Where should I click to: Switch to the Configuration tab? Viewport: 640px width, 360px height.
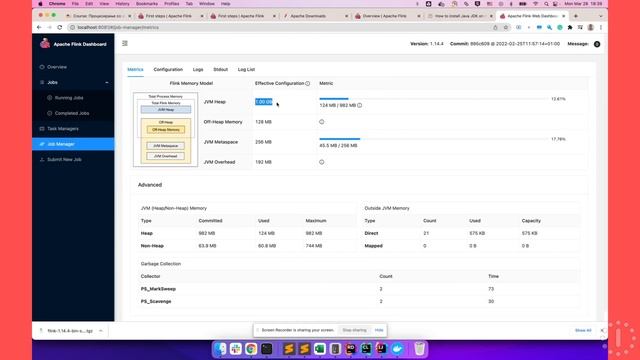tap(168, 69)
